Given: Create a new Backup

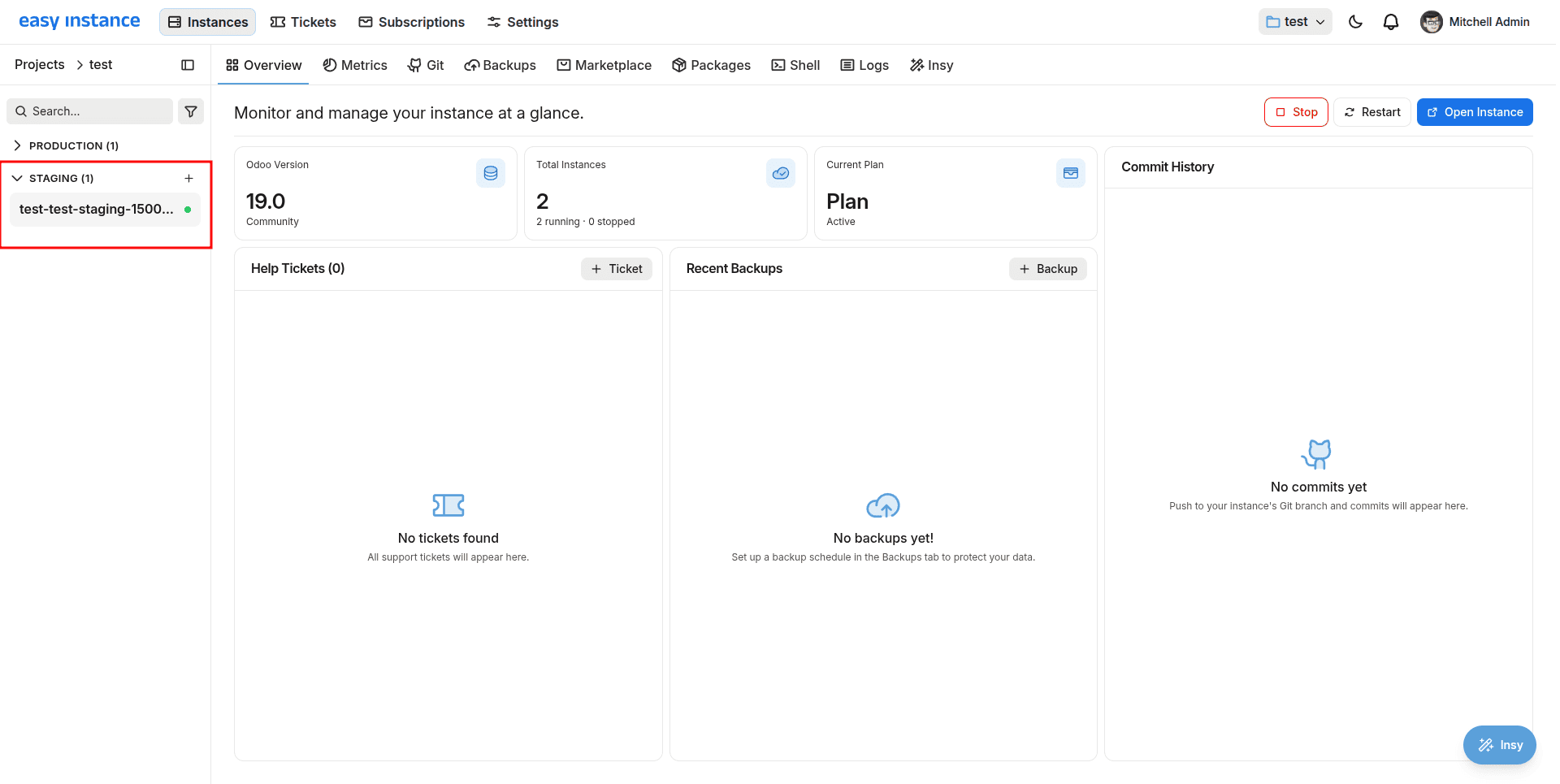Looking at the screenshot, I should pyautogui.click(x=1048, y=269).
